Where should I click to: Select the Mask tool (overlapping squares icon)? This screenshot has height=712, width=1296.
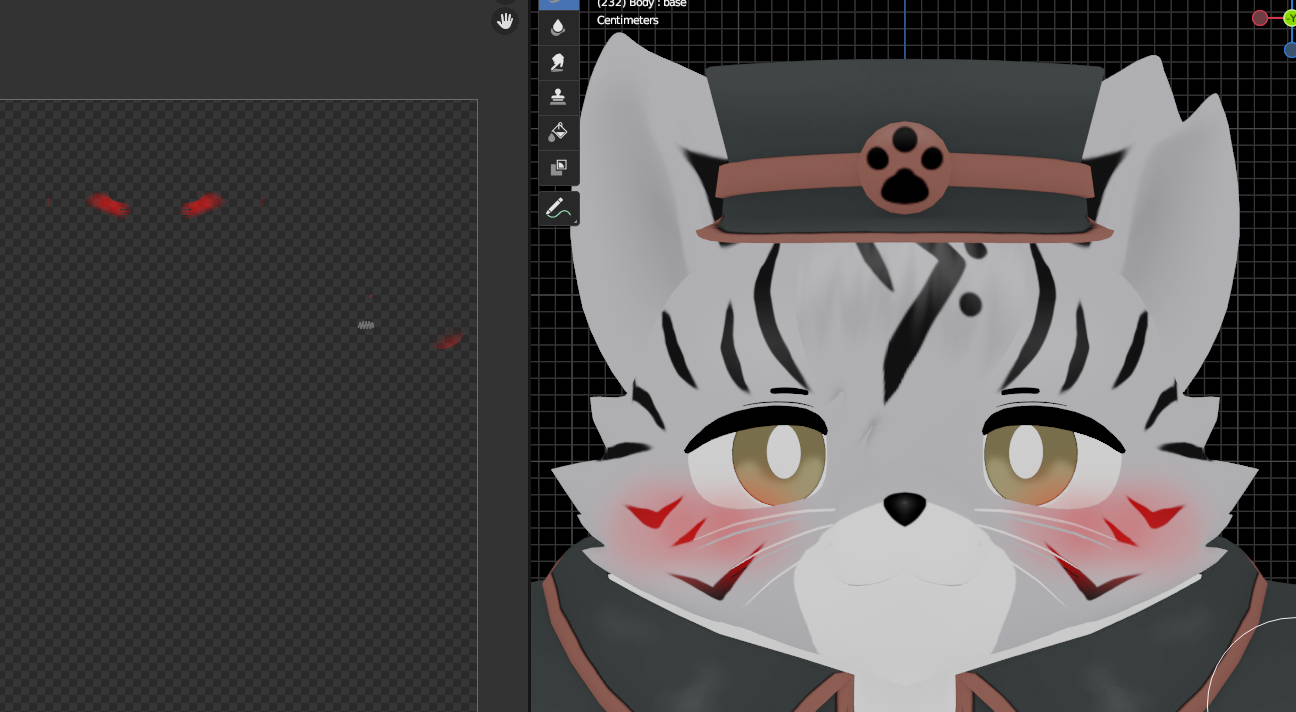pyautogui.click(x=558, y=167)
